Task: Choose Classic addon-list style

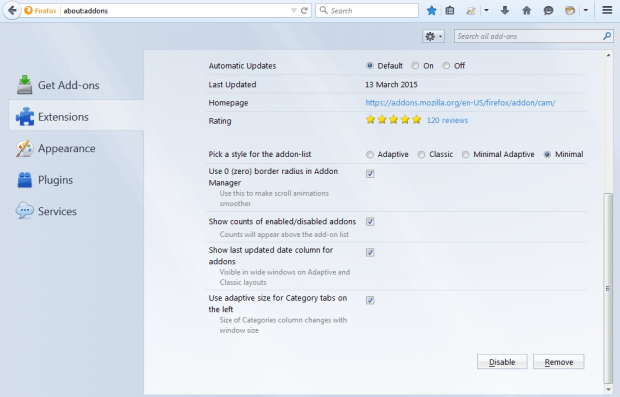Action: pos(422,155)
